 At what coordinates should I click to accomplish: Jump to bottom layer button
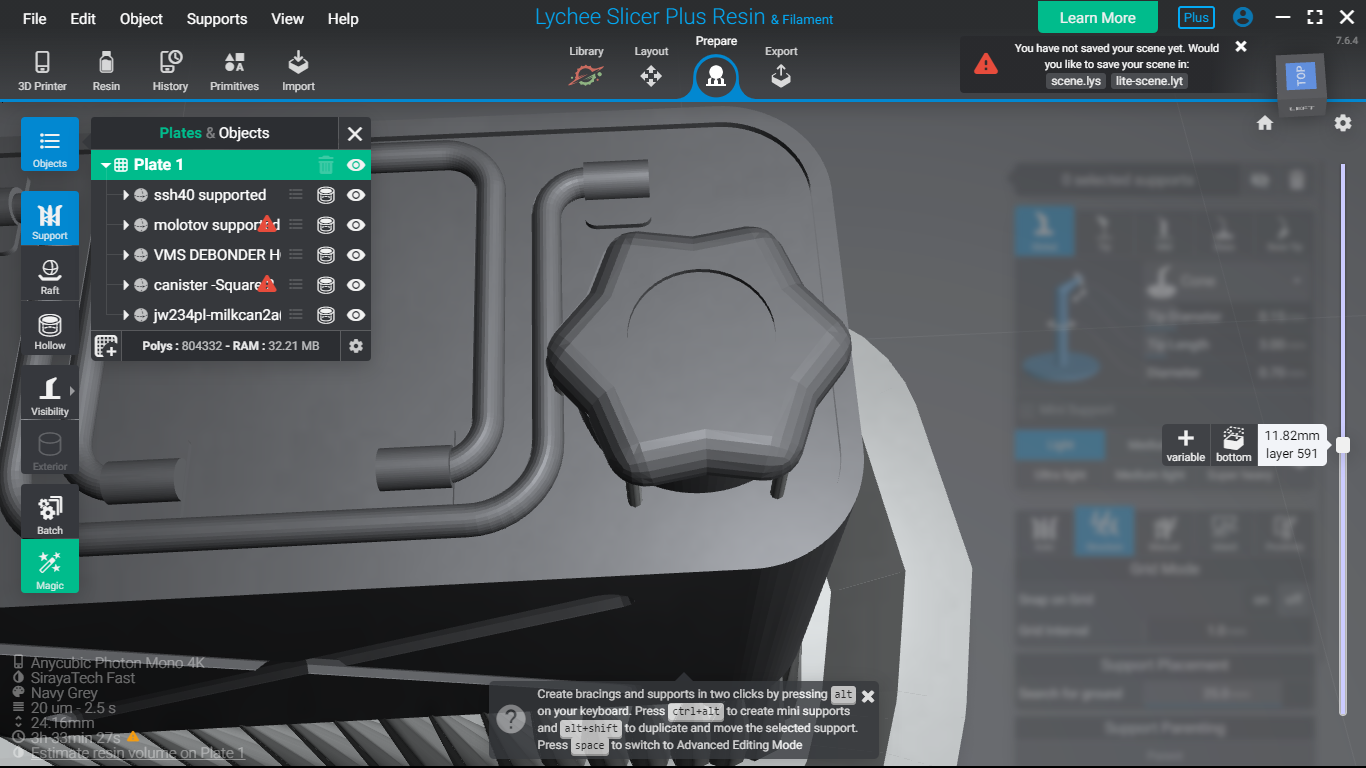[1234, 444]
